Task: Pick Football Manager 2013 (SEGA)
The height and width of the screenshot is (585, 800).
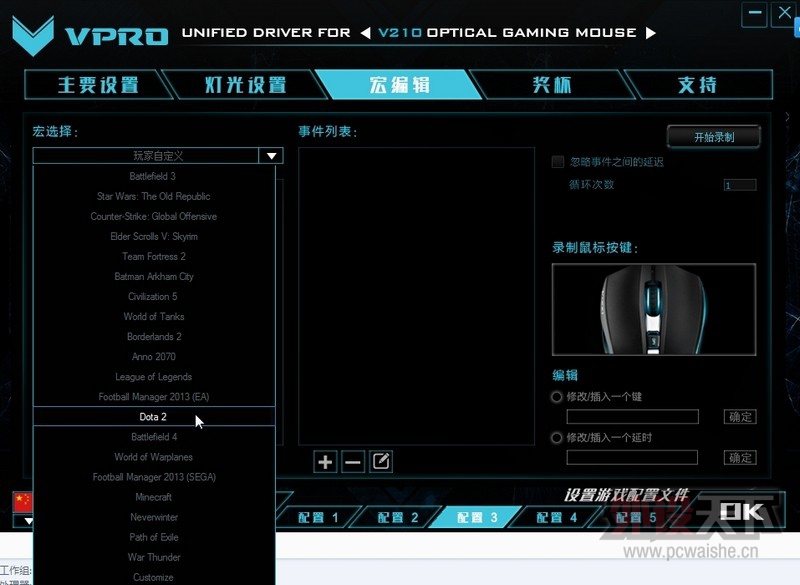Action: 153,477
